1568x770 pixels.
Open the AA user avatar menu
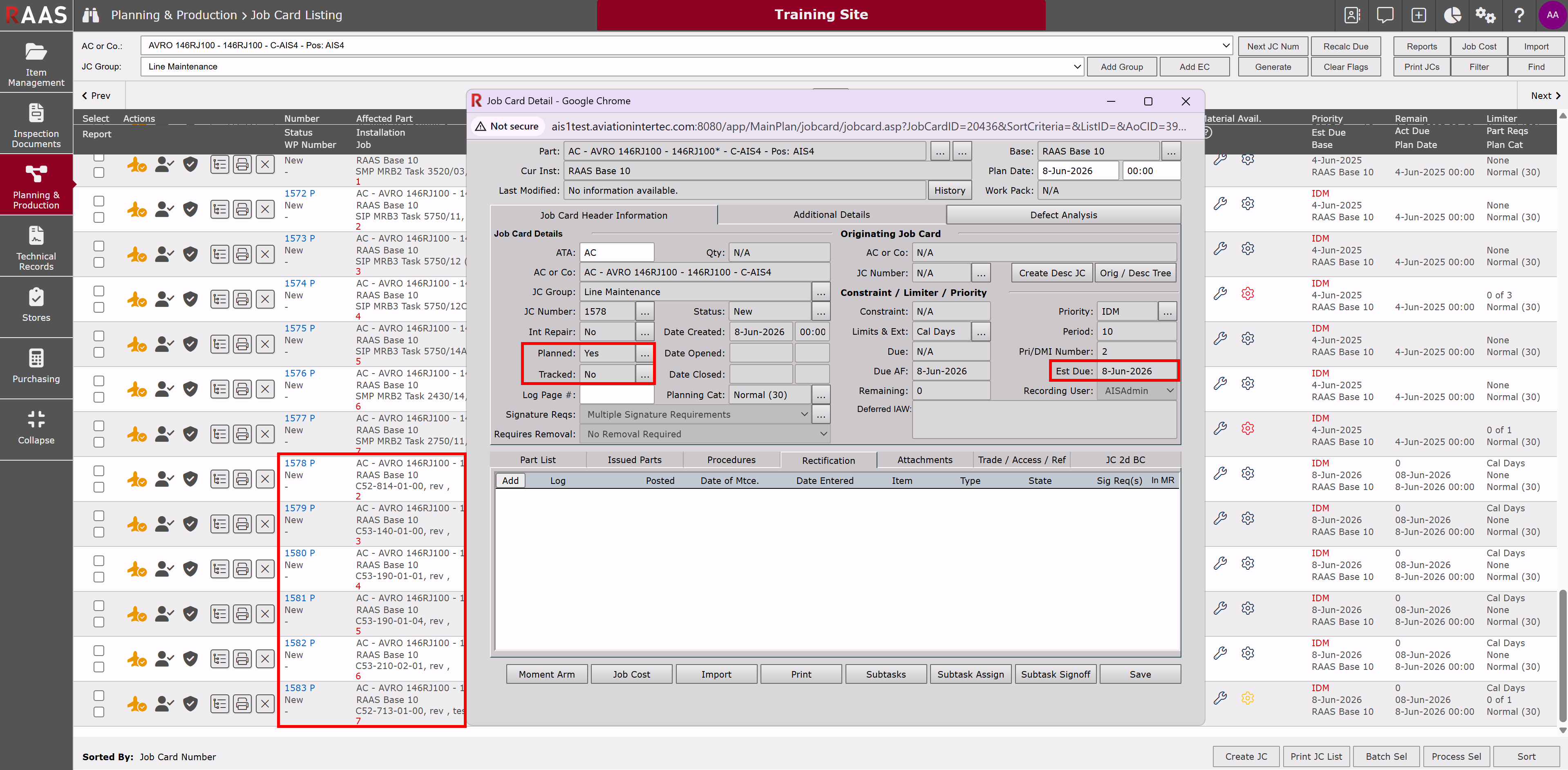click(x=1552, y=15)
